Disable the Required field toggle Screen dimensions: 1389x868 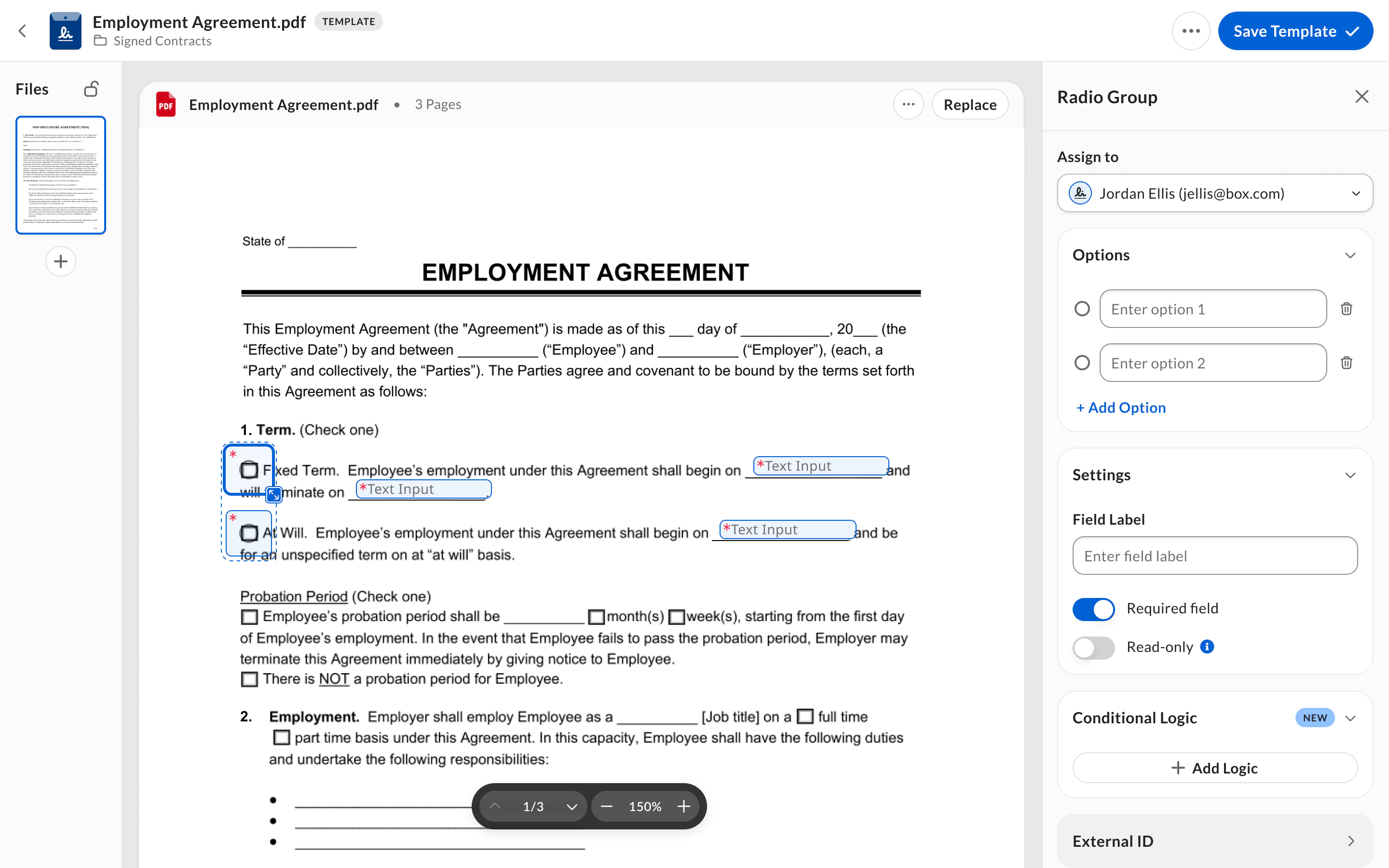click(1093, 609)
